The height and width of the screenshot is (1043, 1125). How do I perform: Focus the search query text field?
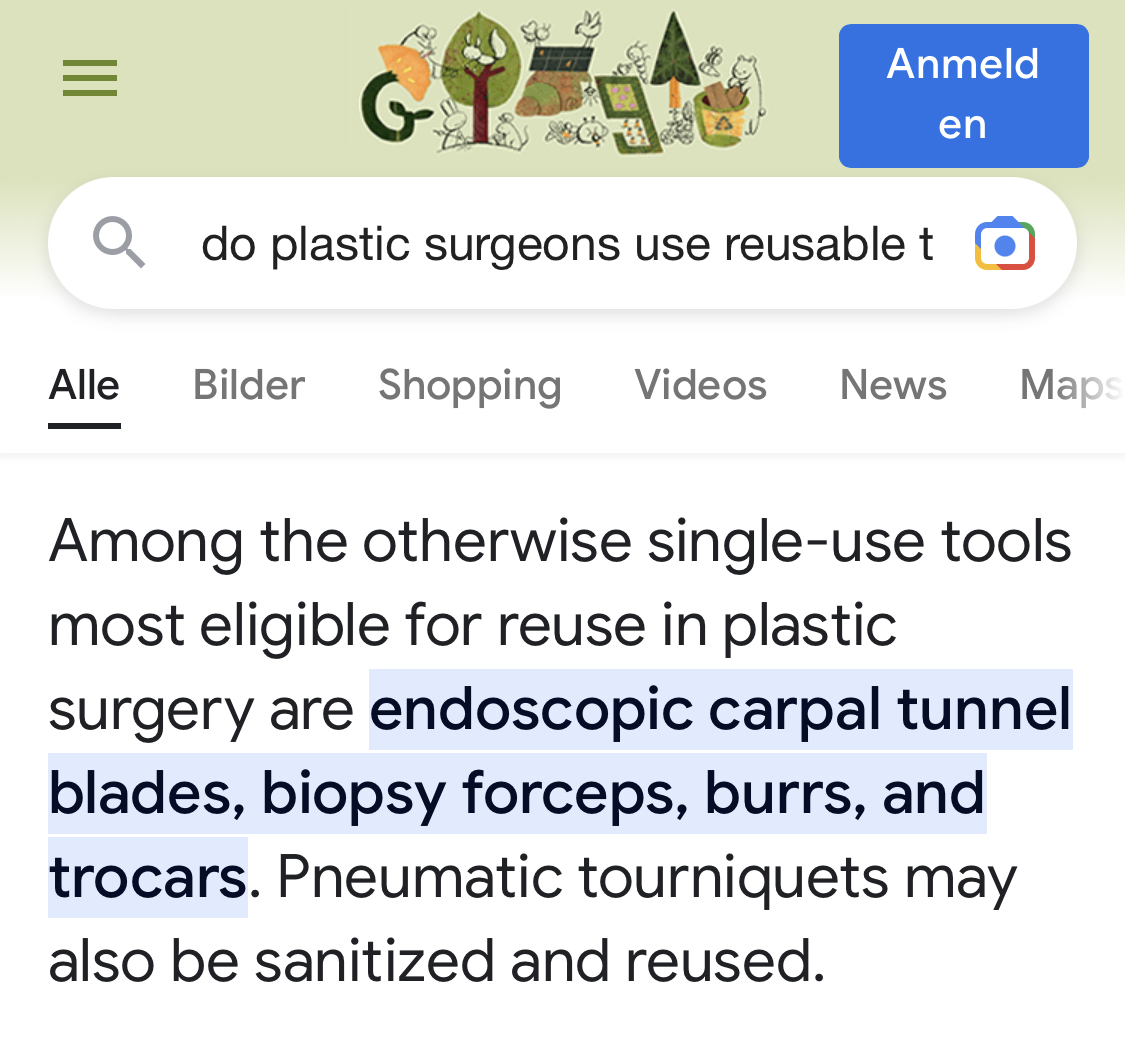pyautogui.click(x=567, y=244)
